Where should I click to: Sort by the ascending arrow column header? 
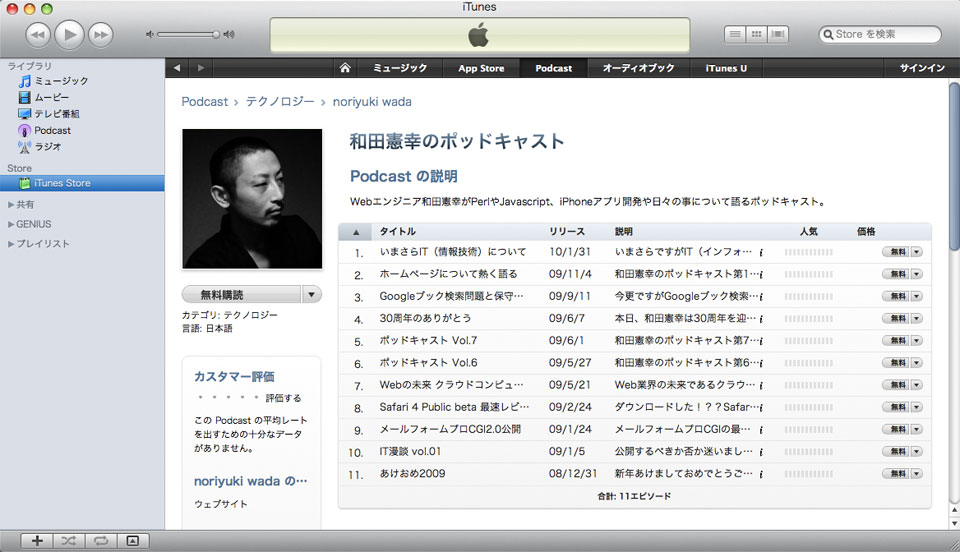point(356,232)
